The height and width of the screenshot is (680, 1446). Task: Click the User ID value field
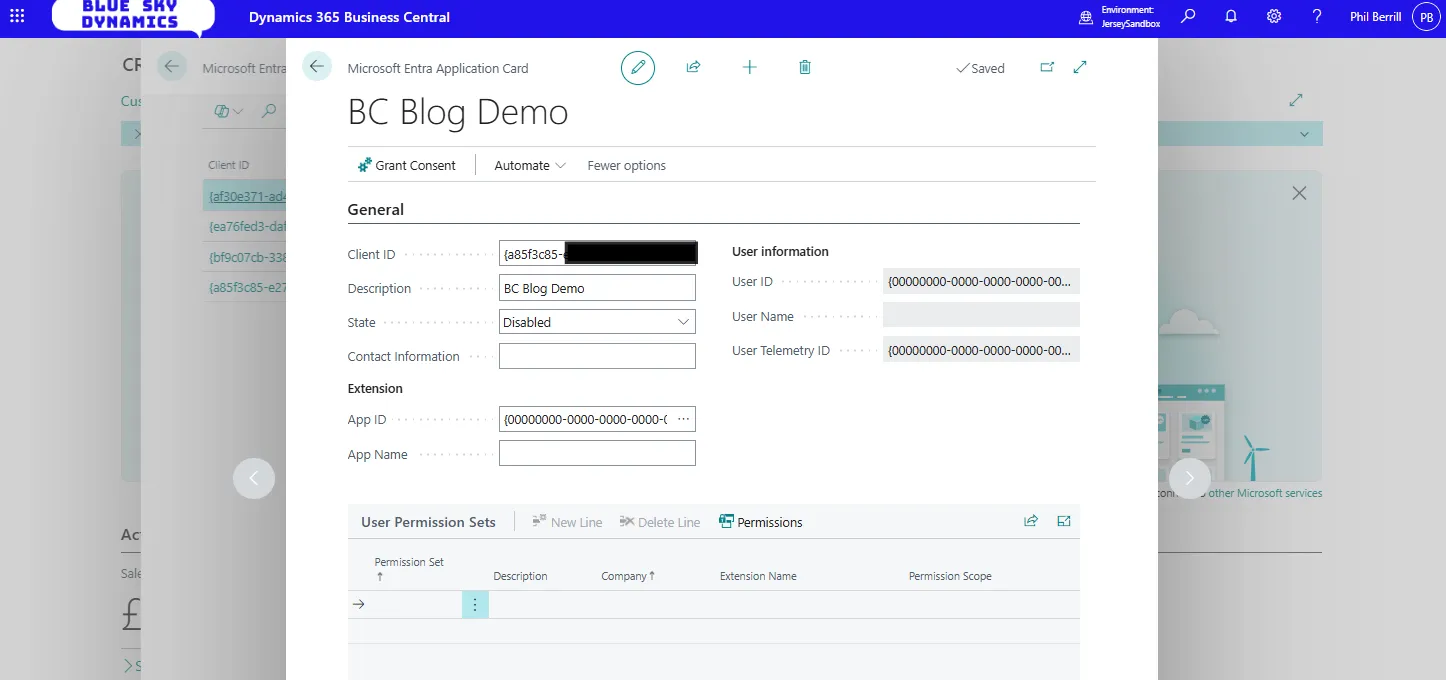(x=981, y=281)
